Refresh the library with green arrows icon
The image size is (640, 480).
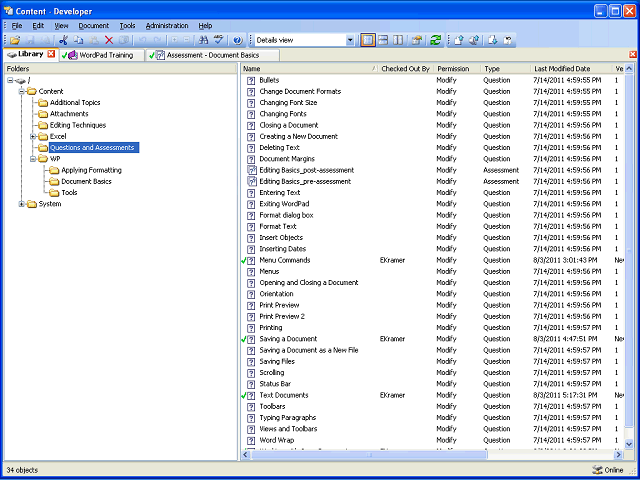pyautogui.click(x=436, y=40)
